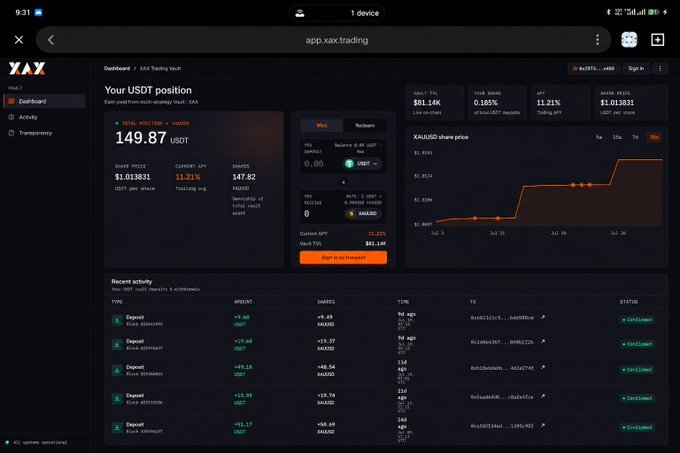Click the top Share Price $1.013831 card
This screenshot has width=680, height=453.
pos(631,103)
